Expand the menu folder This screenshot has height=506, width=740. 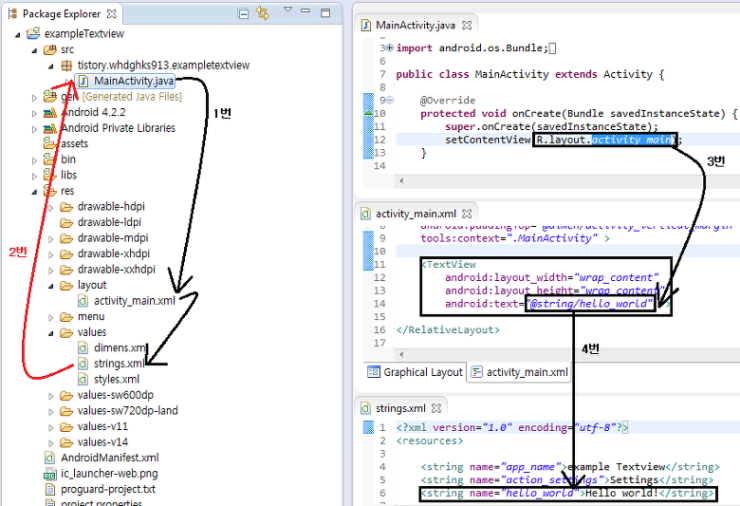point(51,317)
